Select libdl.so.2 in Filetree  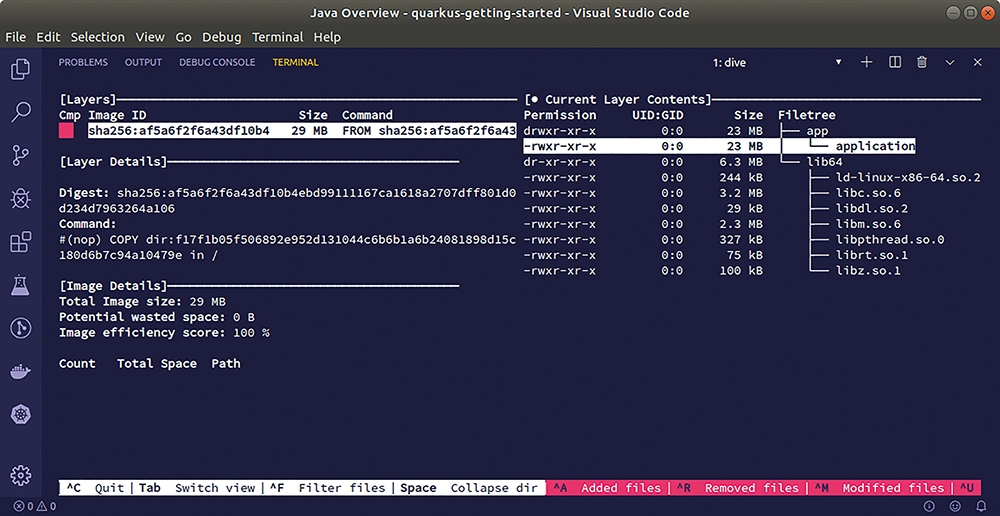pyautogui.click(x=872, y=209)
